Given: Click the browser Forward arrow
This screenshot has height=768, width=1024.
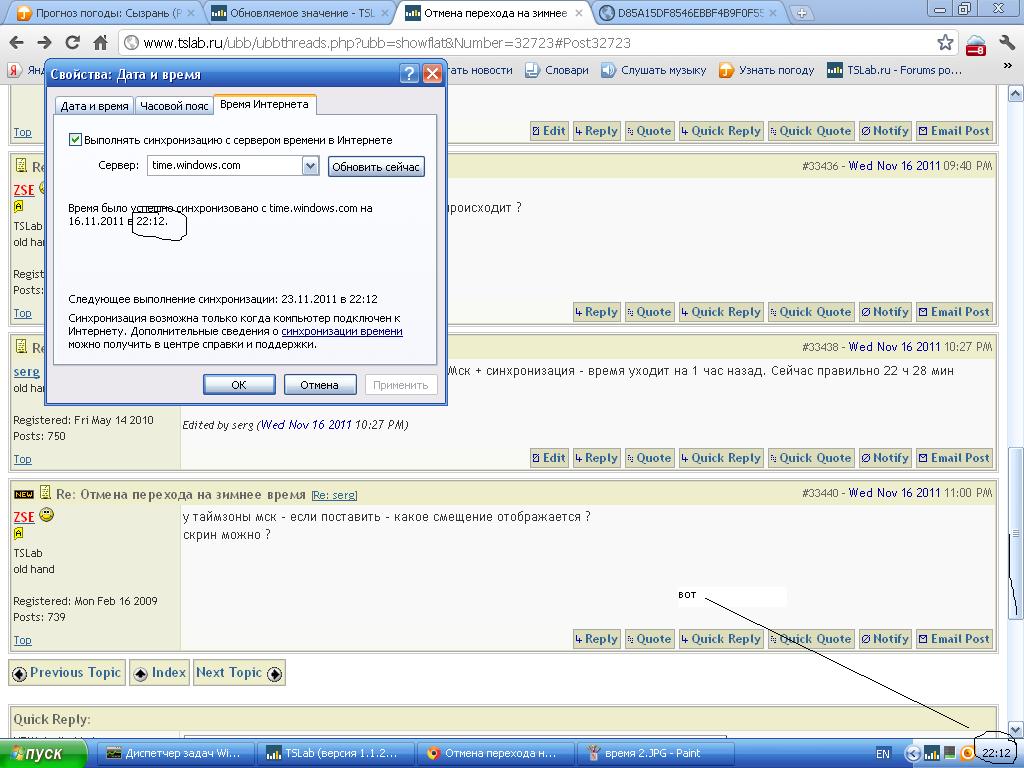Looking at the screenshot, I should pyautogui.click(x=44, y=42).
